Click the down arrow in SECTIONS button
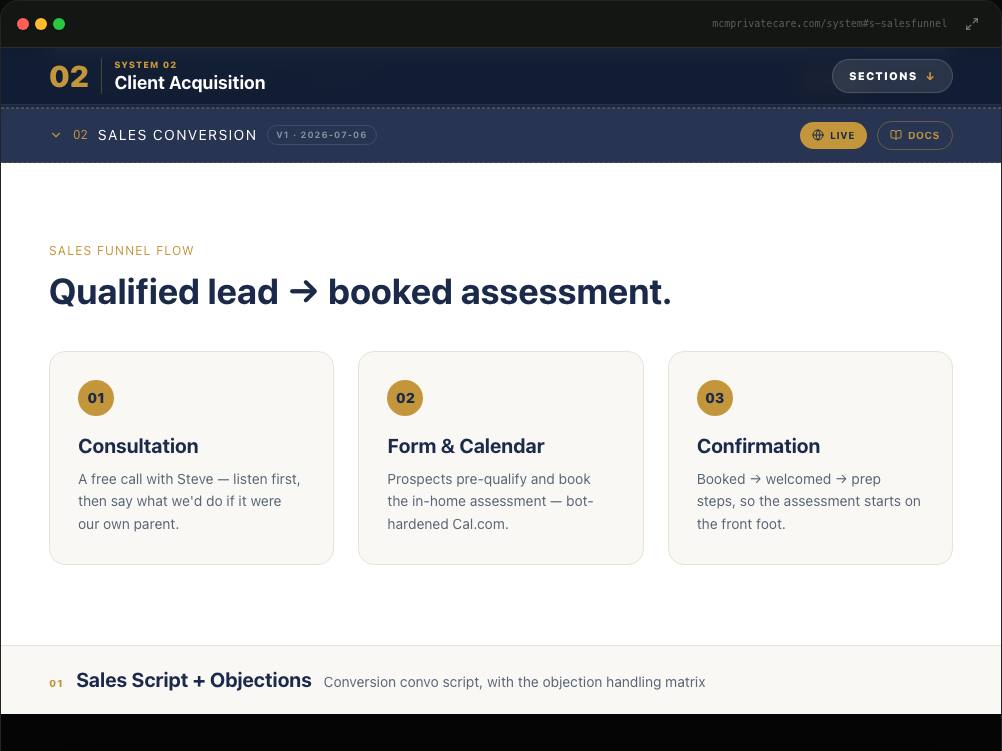 point(930,76)
